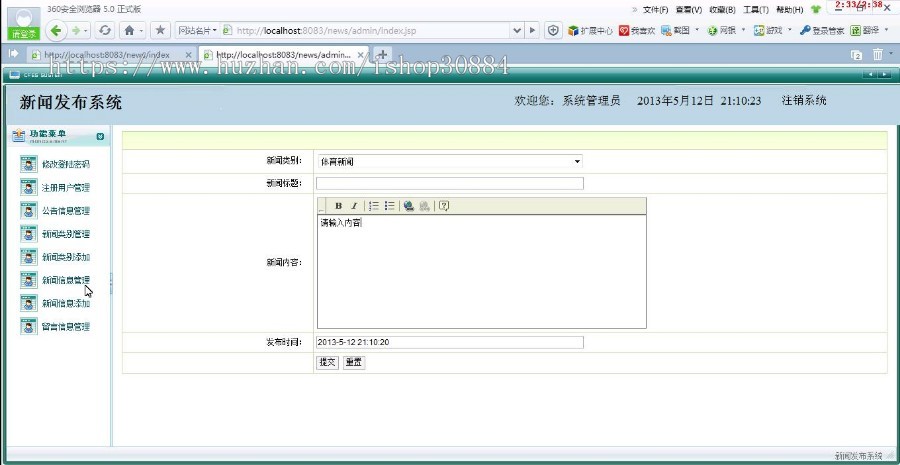Click the insert link globe icon
The width and height of the screenshot is (900, 465).
409,206
